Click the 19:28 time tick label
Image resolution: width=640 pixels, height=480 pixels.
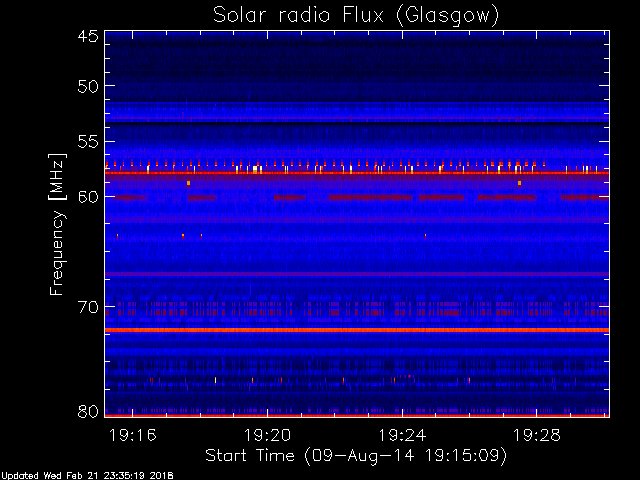click(x=537, y=435)
